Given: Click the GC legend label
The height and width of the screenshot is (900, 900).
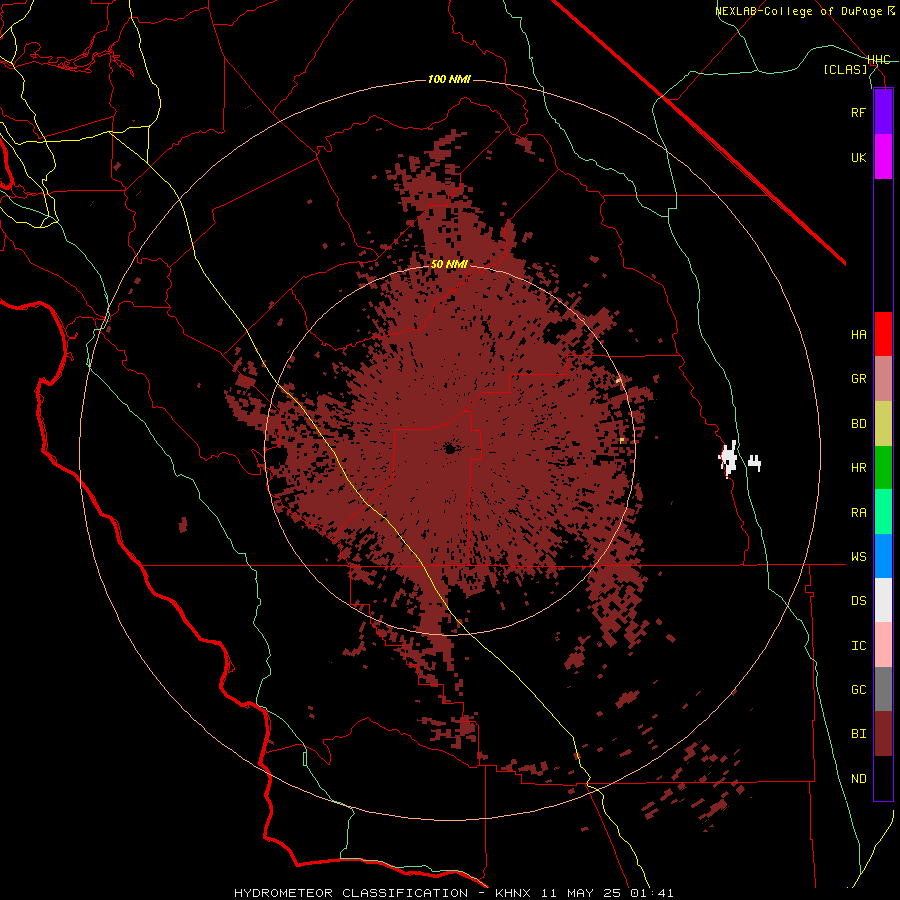Looking at the screenshot, I should pyautogui.click(x=858, y=690).
